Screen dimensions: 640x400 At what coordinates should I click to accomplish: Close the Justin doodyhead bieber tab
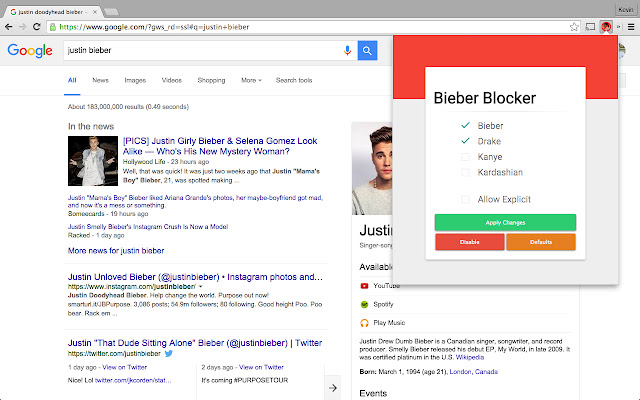[95, 12]
